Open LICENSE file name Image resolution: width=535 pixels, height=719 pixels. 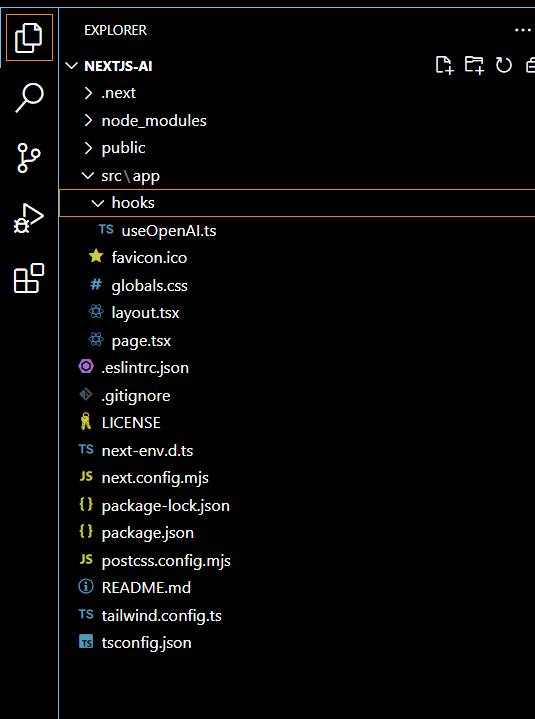tap(131, 423)
